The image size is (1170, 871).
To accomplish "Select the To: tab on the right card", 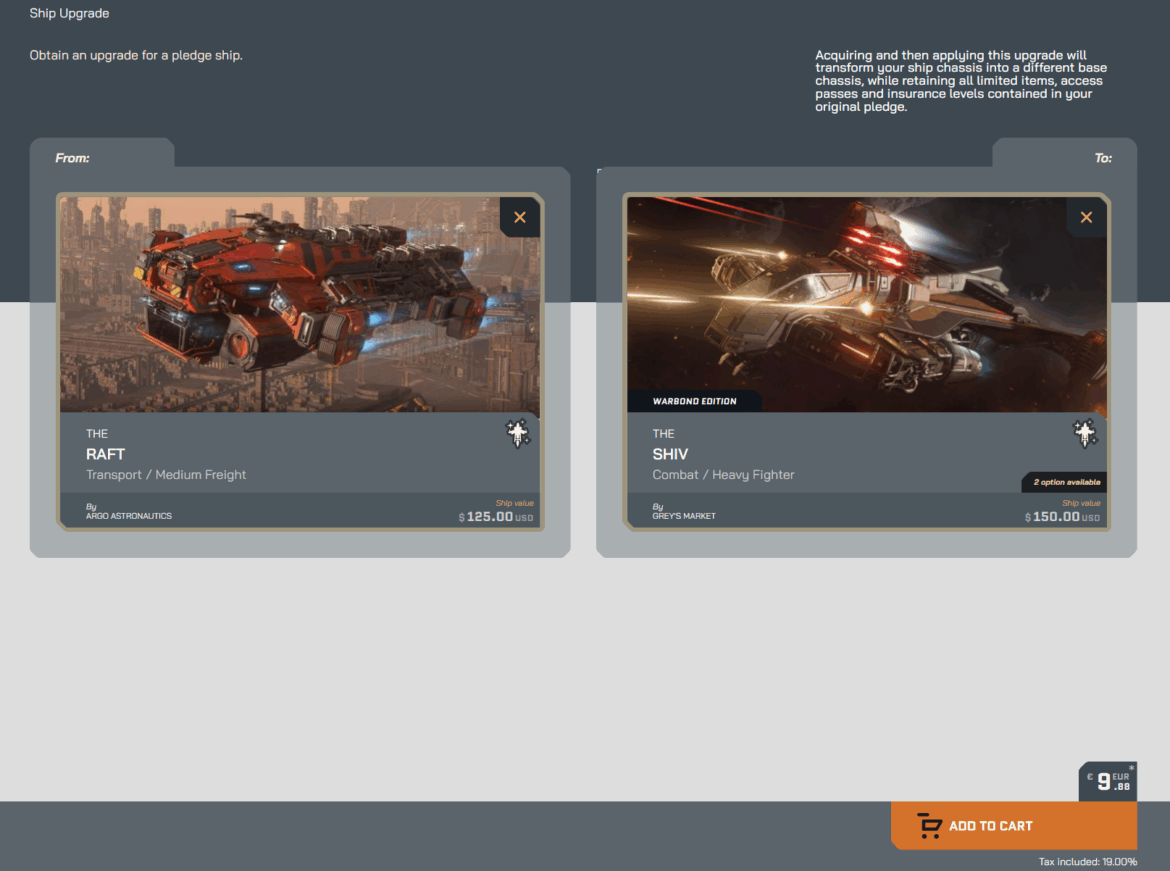I will (x=1103, y=158).
